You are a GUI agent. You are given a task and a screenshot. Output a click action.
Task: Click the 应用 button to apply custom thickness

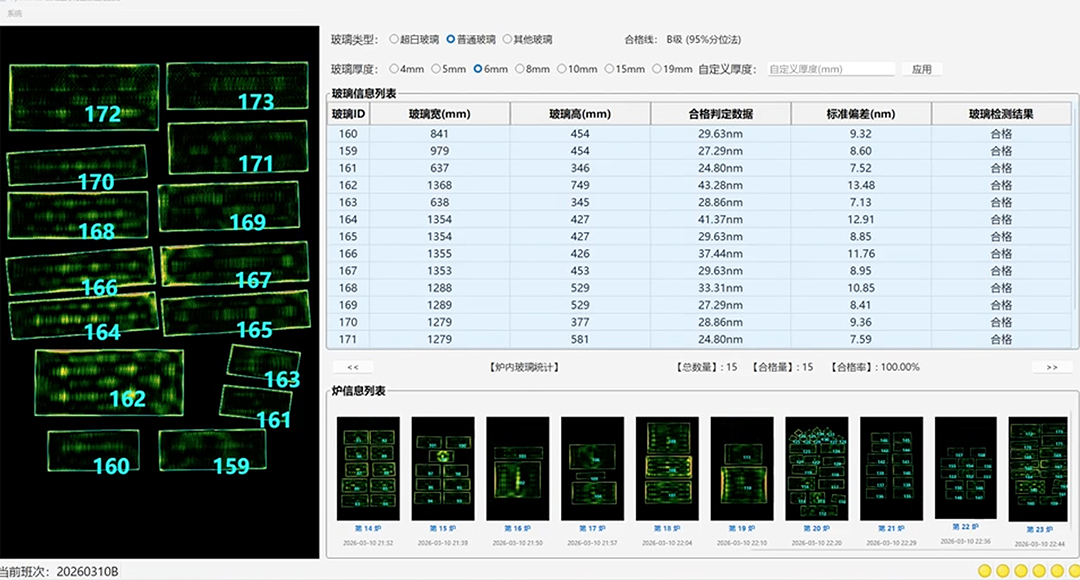click(x=920, y=68)
